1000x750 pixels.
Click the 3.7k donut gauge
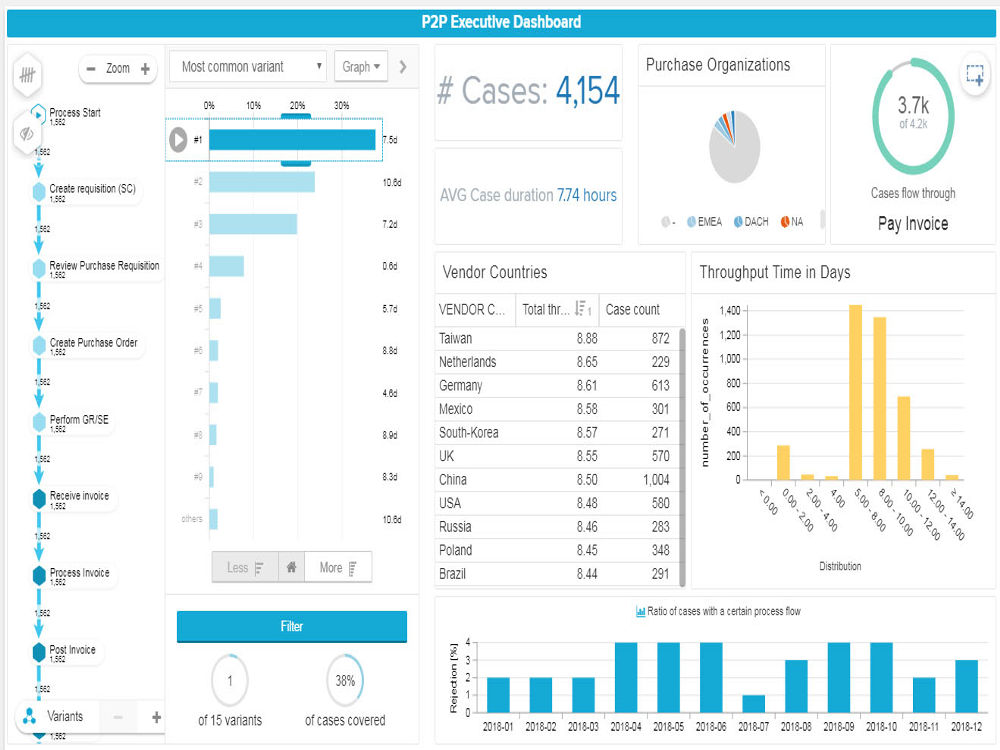913,116
